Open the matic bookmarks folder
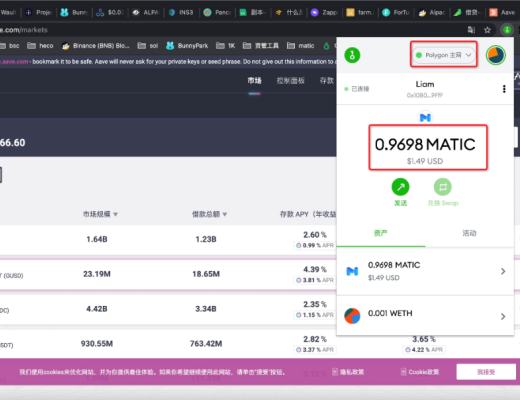520x400 pixels. tap(300, 46)
